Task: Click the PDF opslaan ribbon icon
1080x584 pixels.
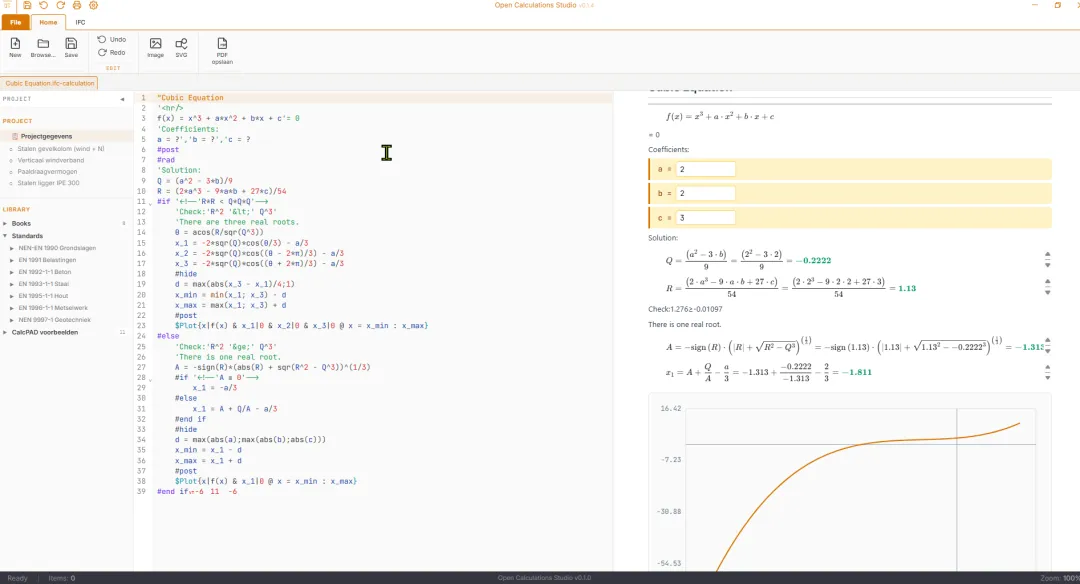Action: point(222,51)
